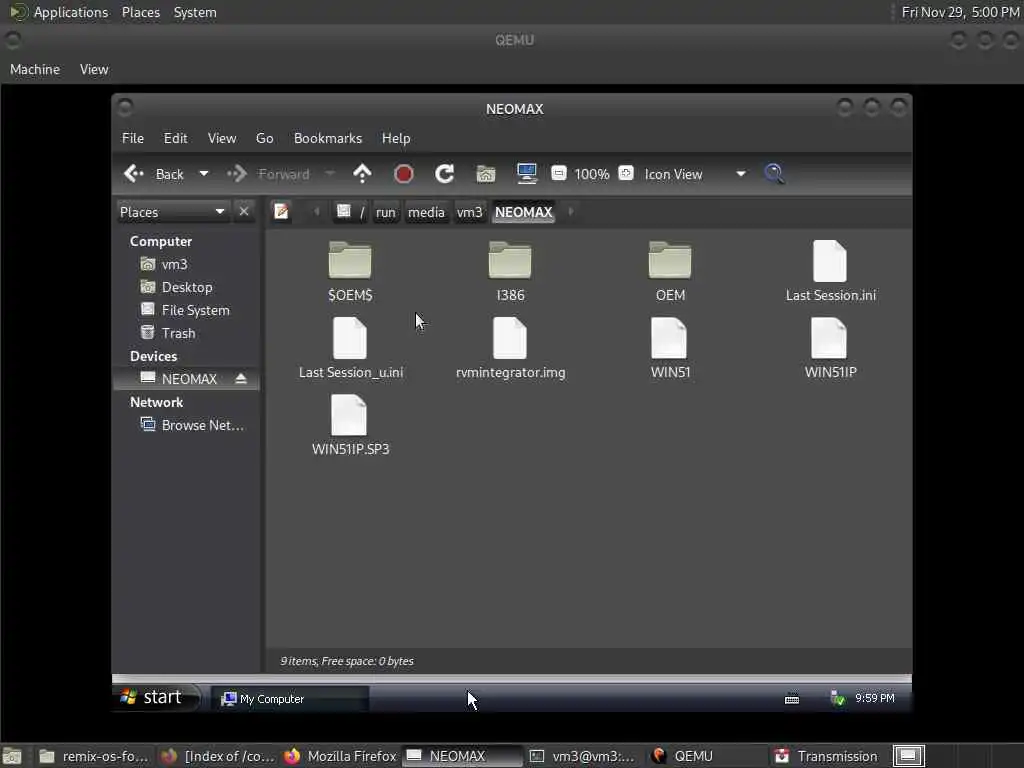Open the Places sidebar selector dropdown
The height and width of the screenshot is (768, 1024).
click(172, 212)
